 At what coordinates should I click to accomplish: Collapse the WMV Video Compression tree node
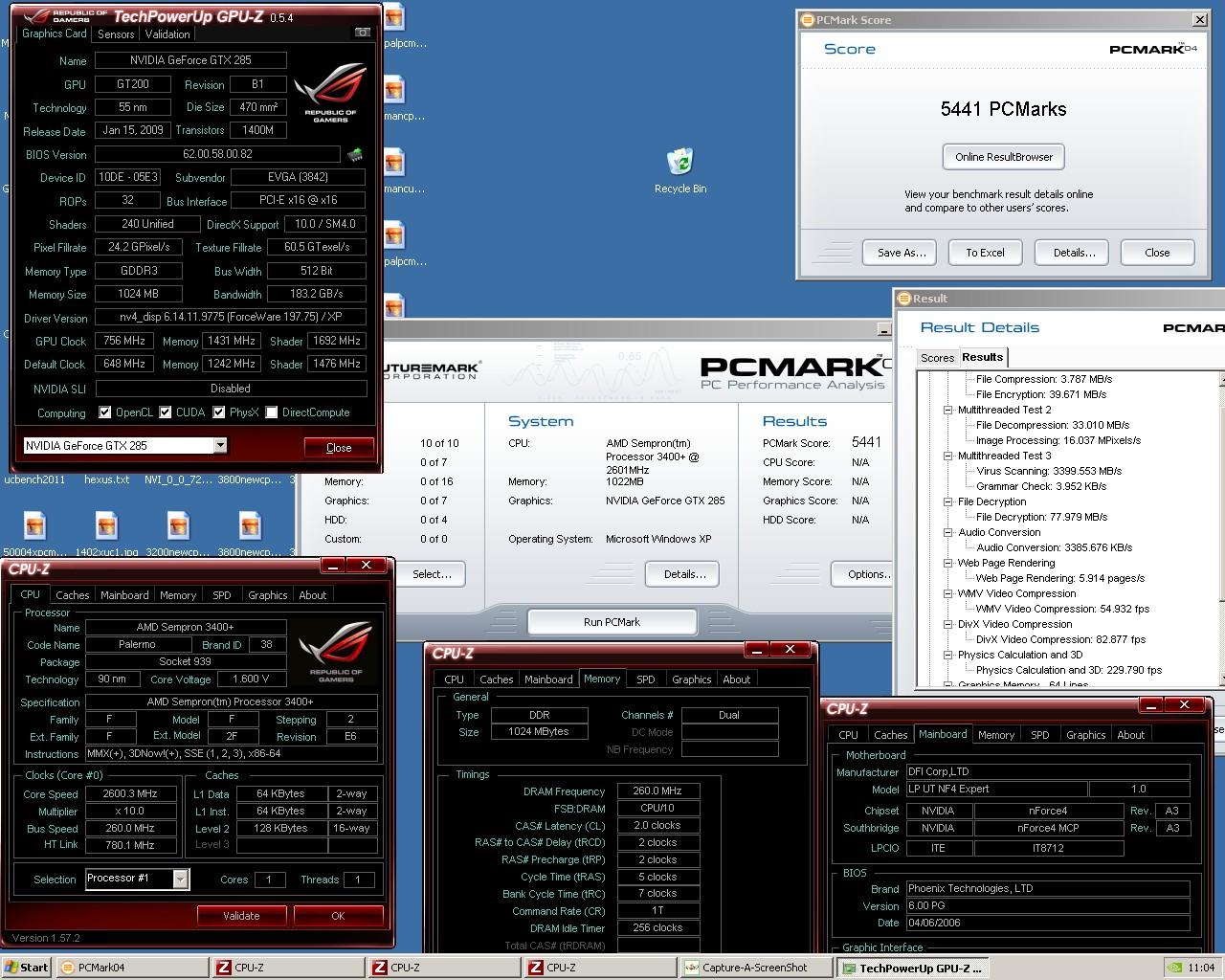click(948, 593)
